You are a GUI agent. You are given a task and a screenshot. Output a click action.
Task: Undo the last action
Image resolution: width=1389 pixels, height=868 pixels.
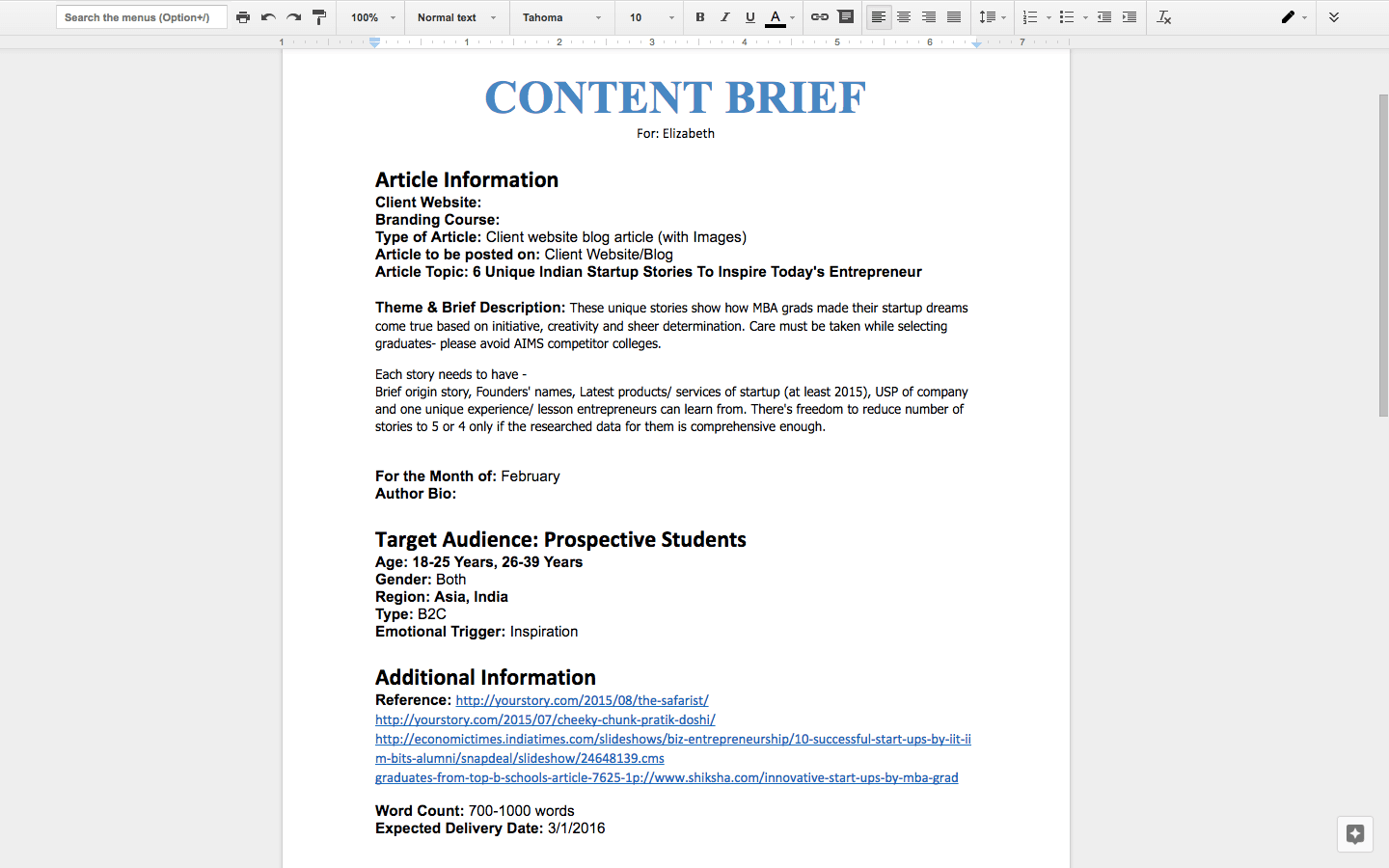(x=268, y=17)
